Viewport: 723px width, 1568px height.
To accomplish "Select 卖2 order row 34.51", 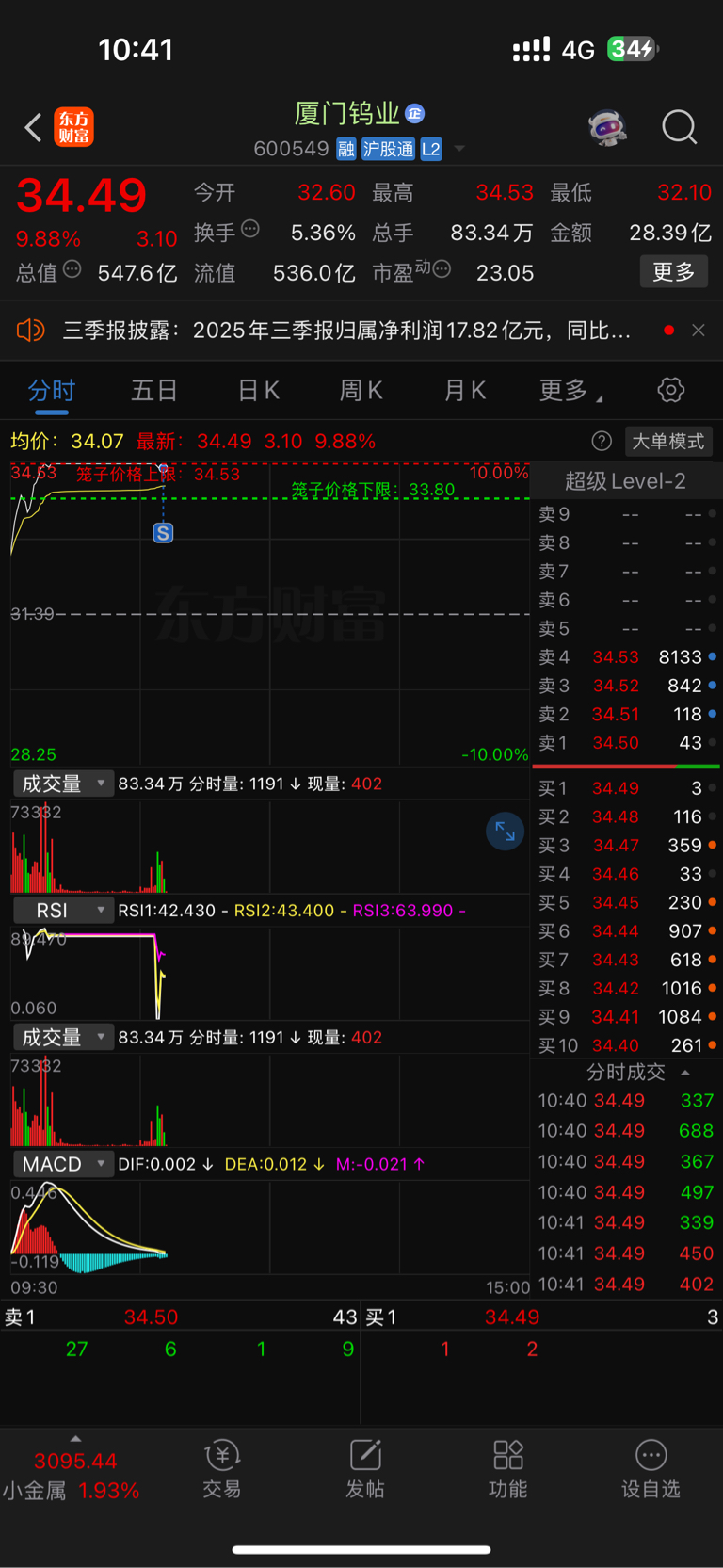I will pos(627,715).
